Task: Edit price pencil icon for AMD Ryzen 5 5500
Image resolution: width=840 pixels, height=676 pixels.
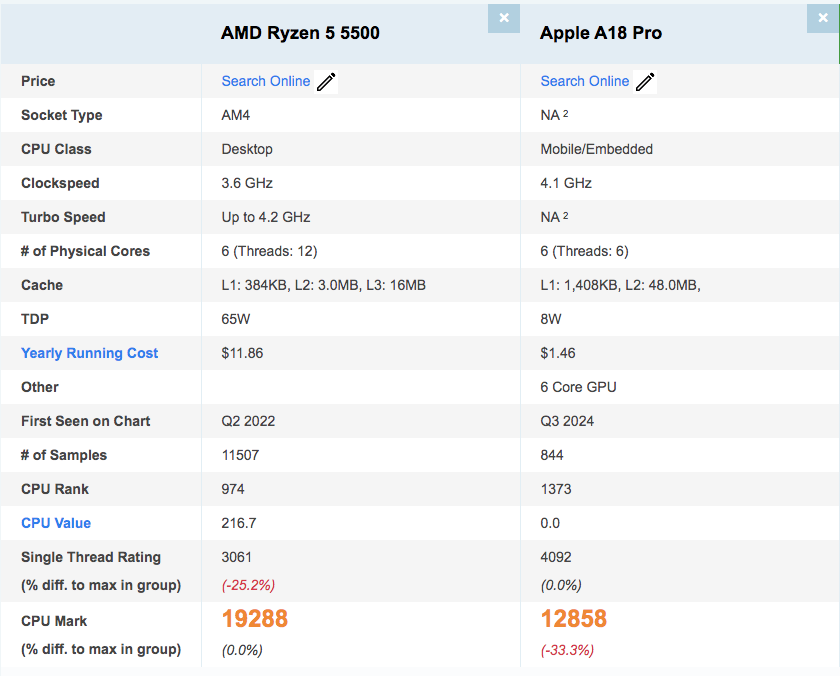Action: tap(326, 82)
